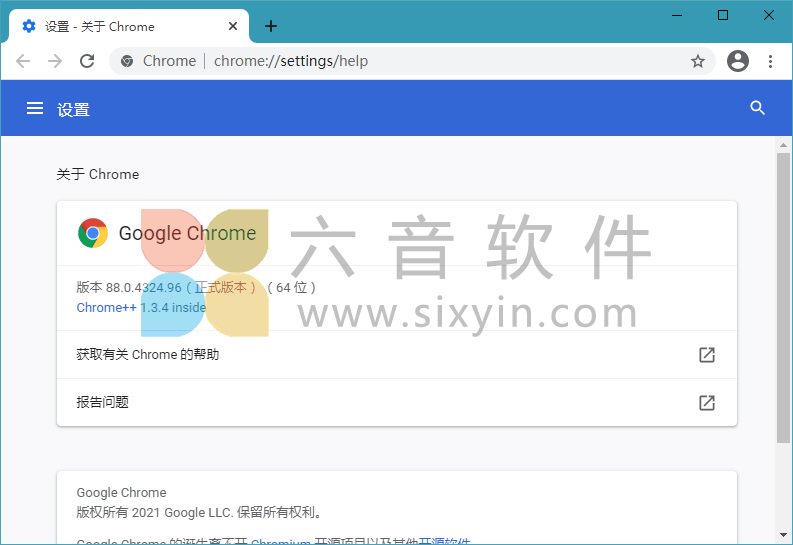Click the scrollbar down arrow

coord(783,535)
